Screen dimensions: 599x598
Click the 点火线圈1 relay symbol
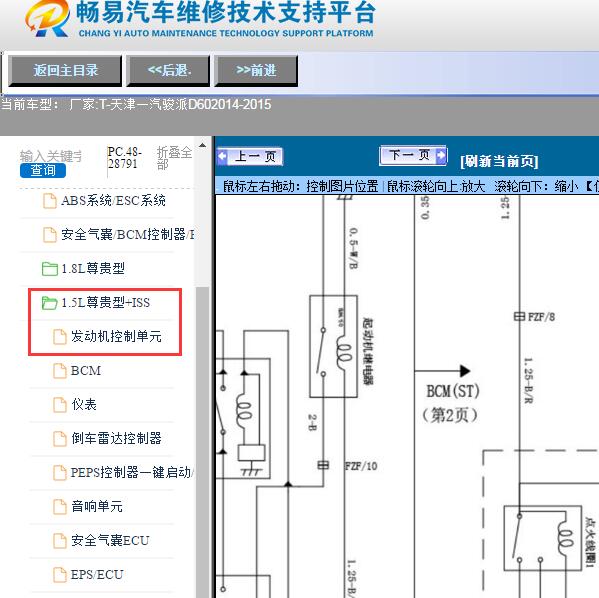pyautogui.click(x=542, y=538)
